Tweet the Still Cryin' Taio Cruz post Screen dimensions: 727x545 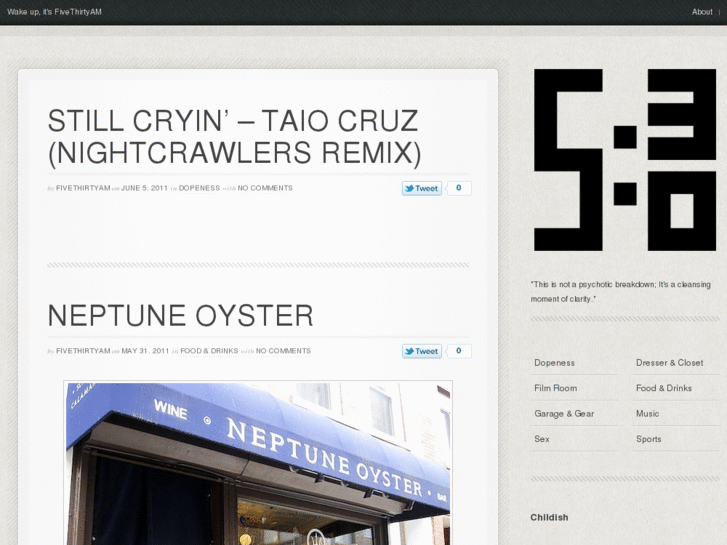tap(422, 188)
